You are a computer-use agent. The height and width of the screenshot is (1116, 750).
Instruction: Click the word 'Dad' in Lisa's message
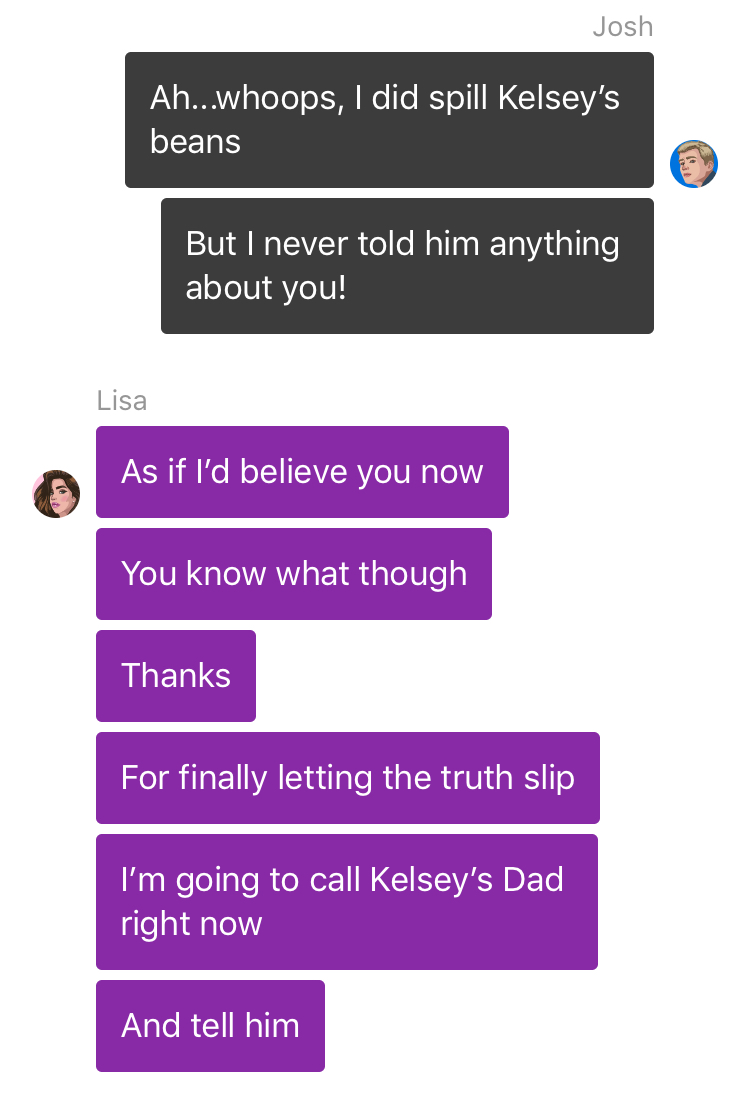[533, 880]
